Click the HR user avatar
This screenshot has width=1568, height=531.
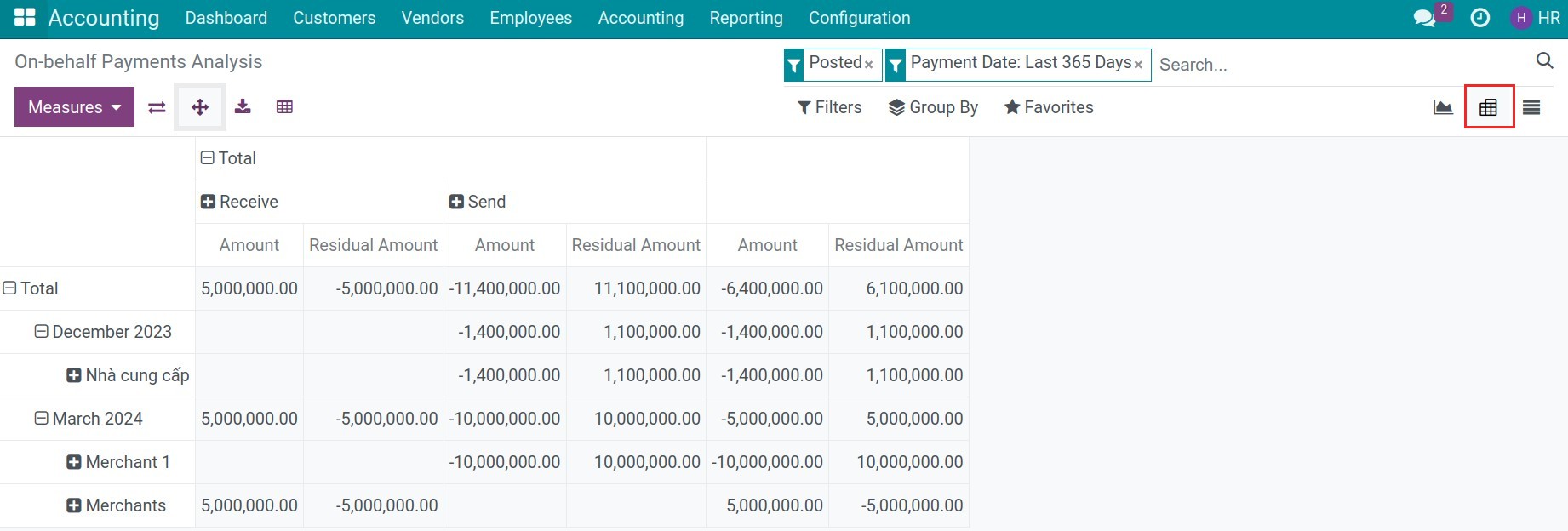pyautogui.click(x=1521, y=18)
